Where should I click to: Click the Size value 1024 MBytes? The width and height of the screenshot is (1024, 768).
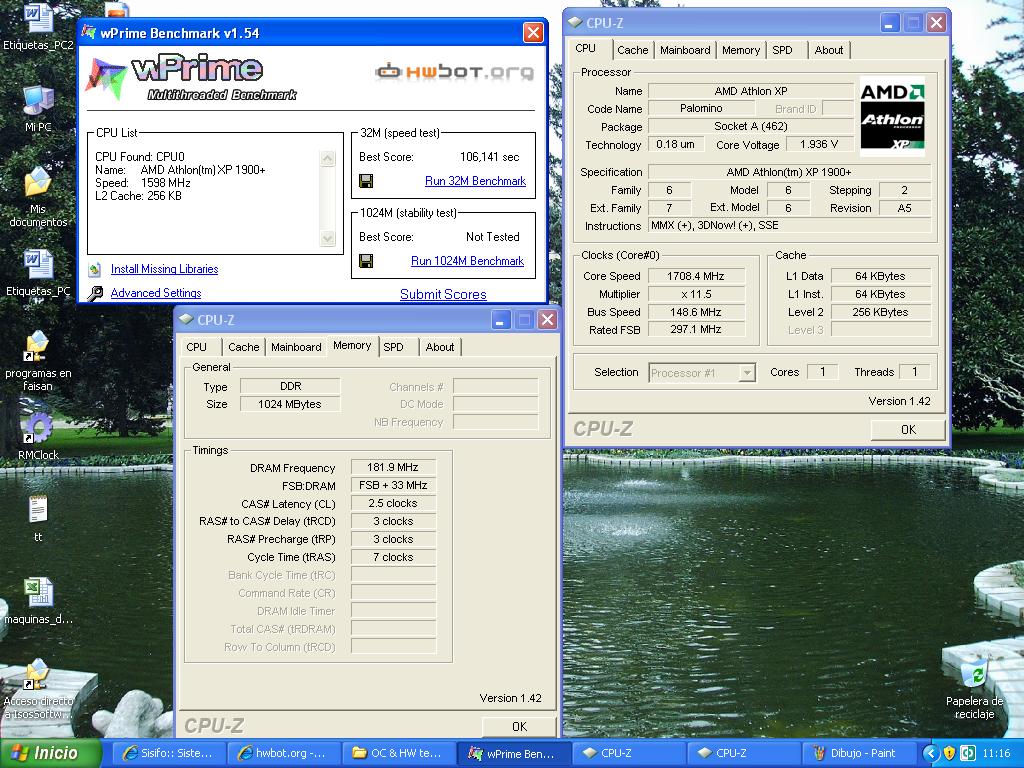pyautogui.click(x=290, y=404)
